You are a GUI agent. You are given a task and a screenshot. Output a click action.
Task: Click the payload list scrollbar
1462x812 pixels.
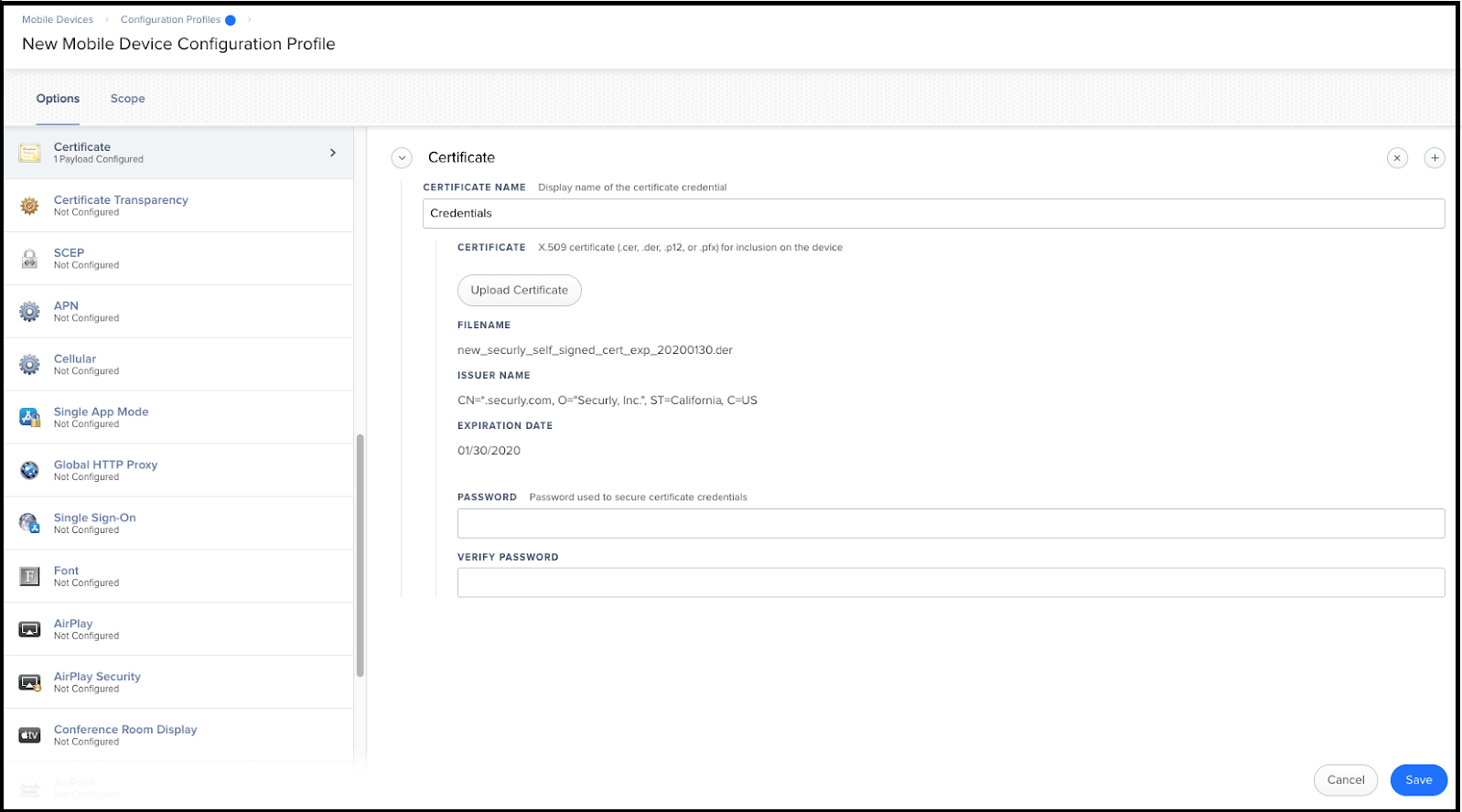[x=360, y=555]
